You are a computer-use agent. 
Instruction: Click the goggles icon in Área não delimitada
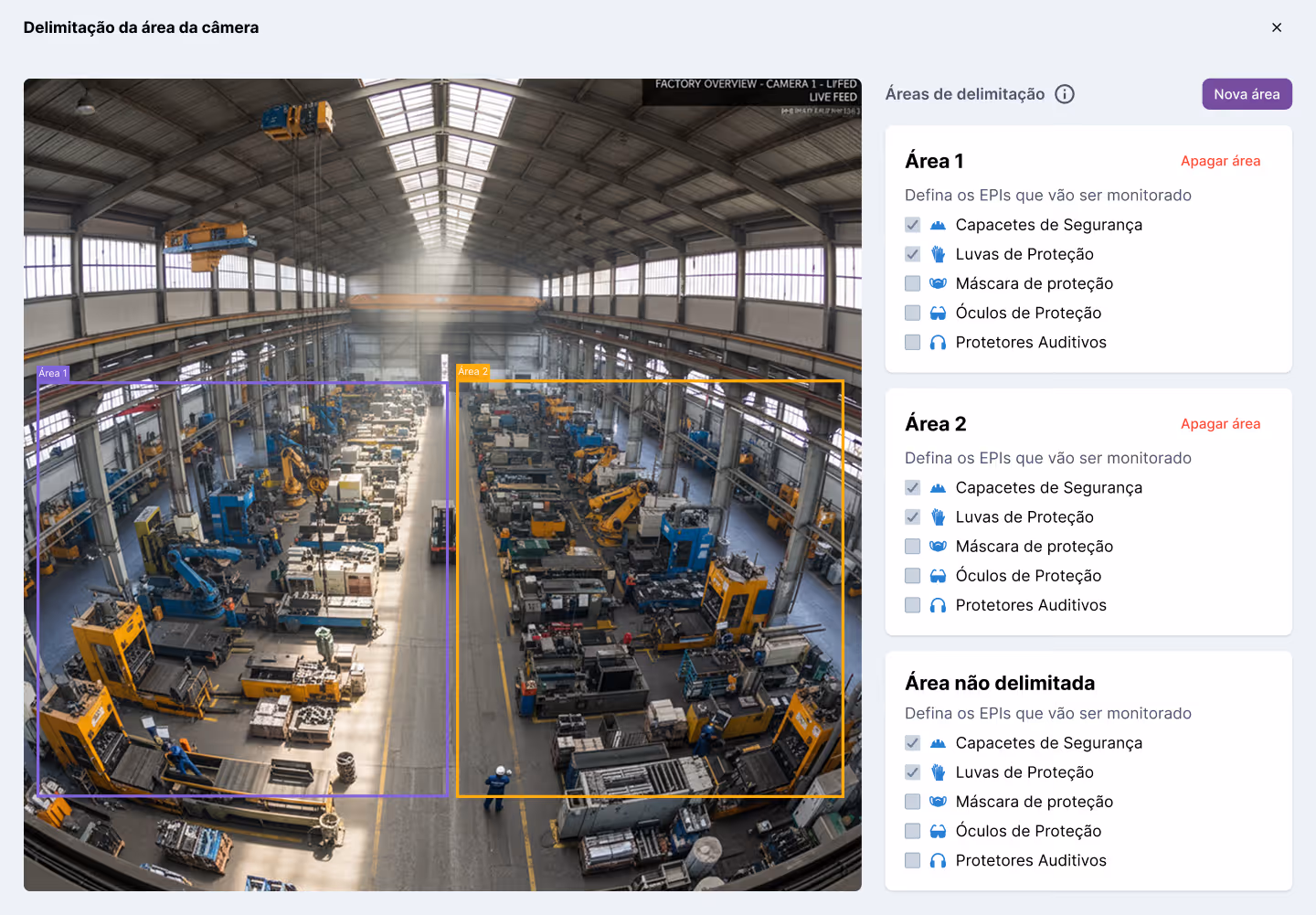click(x=938, y=831)
